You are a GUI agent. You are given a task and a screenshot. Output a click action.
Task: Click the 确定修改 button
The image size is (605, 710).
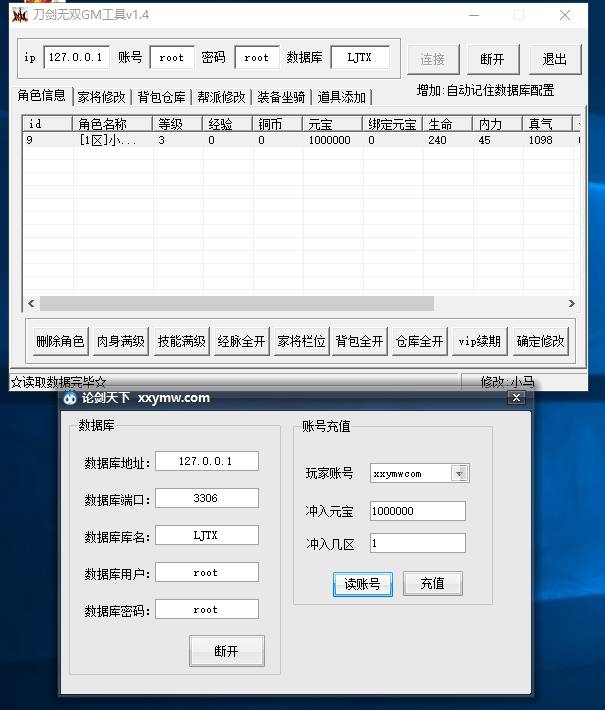click(x=541, y=341)
